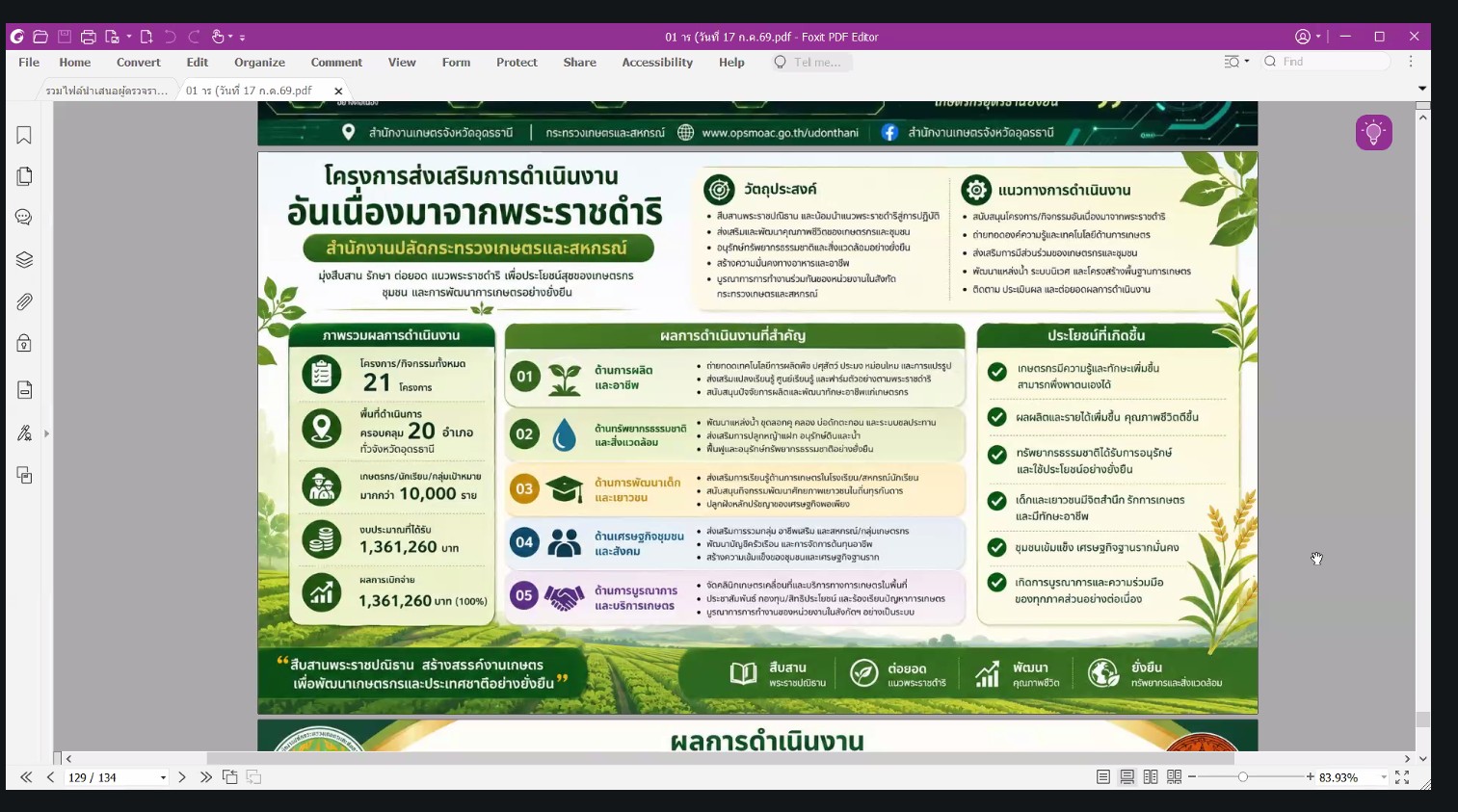Click the purple AI assistant lightbulb button

point(1373,133)
